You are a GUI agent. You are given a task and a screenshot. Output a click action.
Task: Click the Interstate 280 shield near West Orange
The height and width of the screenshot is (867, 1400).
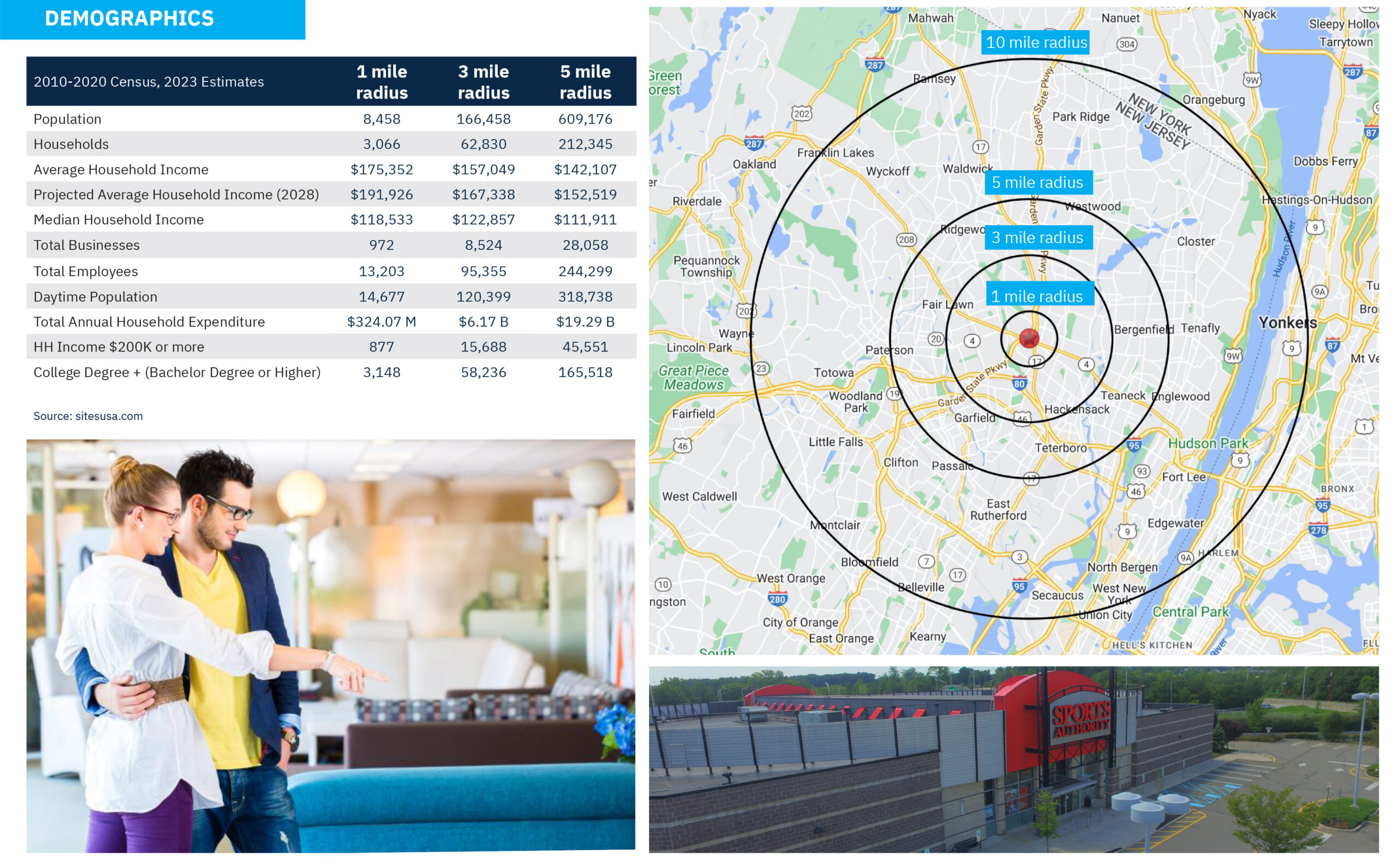pos(777,599)
